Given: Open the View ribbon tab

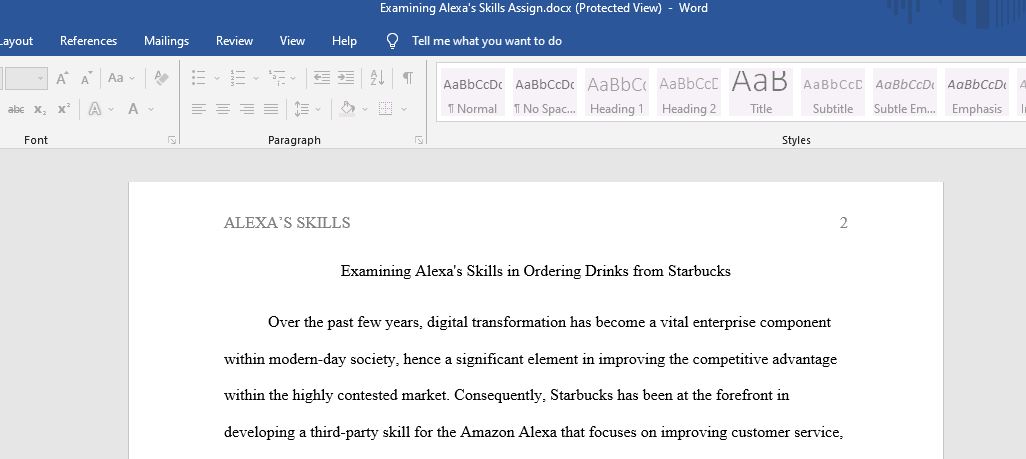Looking at the screenshot, I should [x=292, y=41].
